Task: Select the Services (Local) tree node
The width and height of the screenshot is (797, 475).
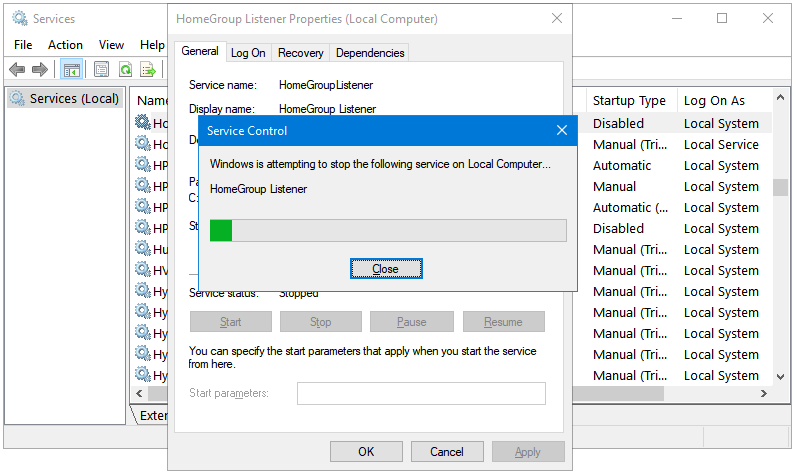Action: (x=65, y=99)
